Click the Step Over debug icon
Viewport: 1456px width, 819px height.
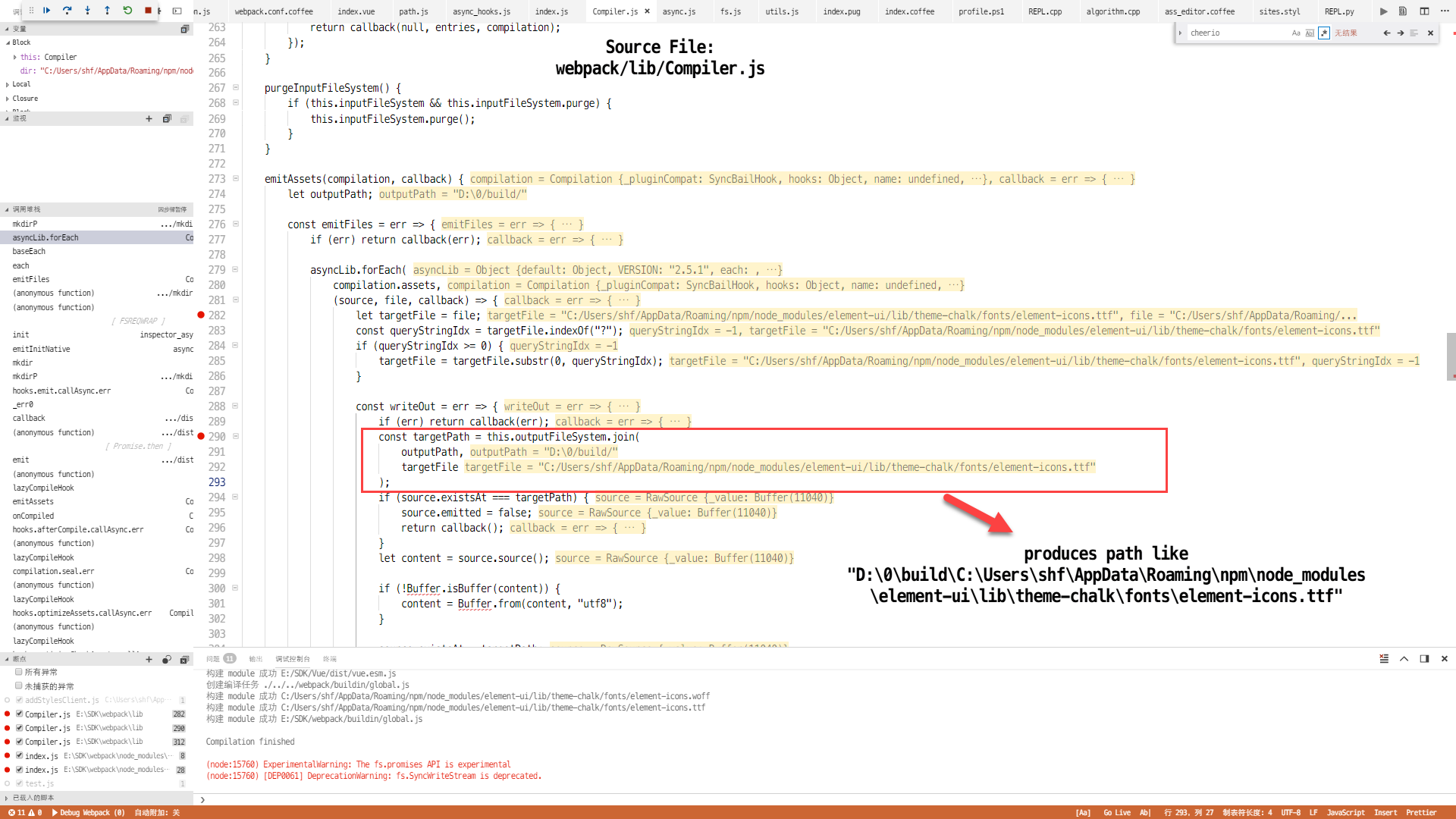[x=67, y=11]
